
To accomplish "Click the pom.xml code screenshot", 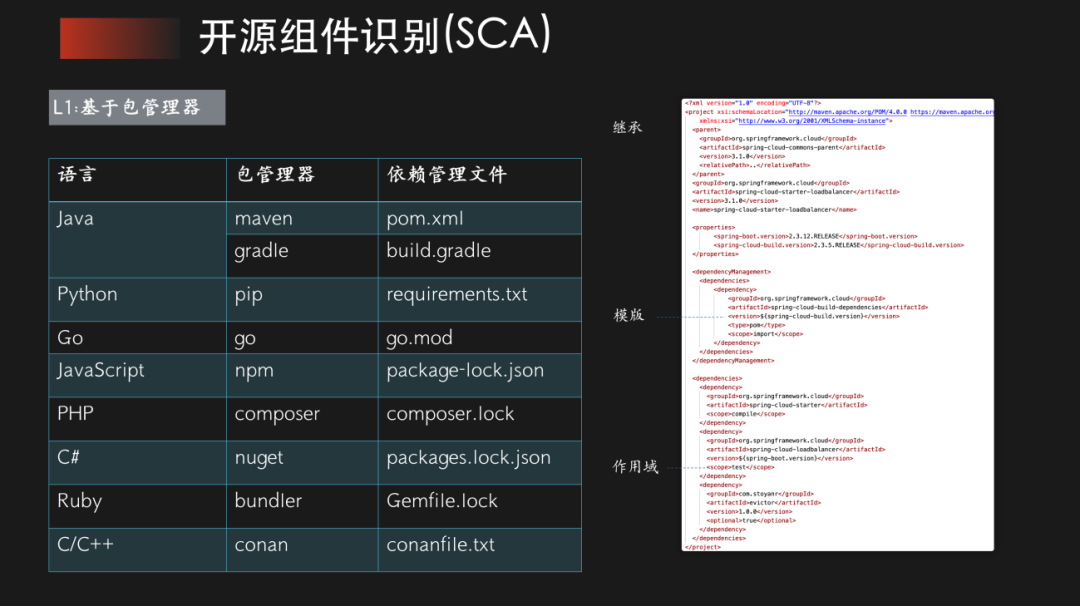I will tap(838, 324).
